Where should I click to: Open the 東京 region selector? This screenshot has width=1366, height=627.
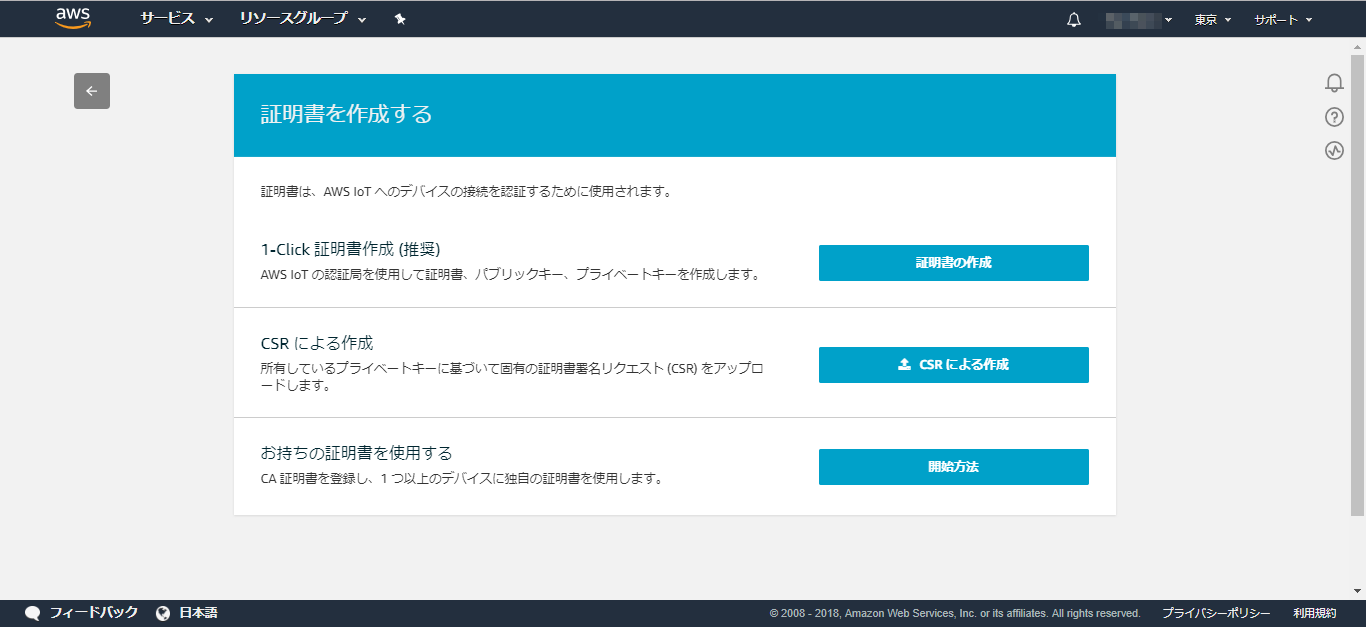click(x=1213, y=19)
